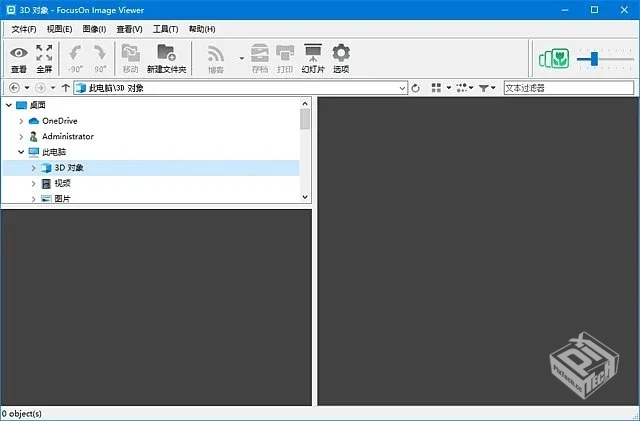This screenshot has width=640, height=421.
Task: Maximize the FocusOn Image Viewer window
Action: (594, 10)
